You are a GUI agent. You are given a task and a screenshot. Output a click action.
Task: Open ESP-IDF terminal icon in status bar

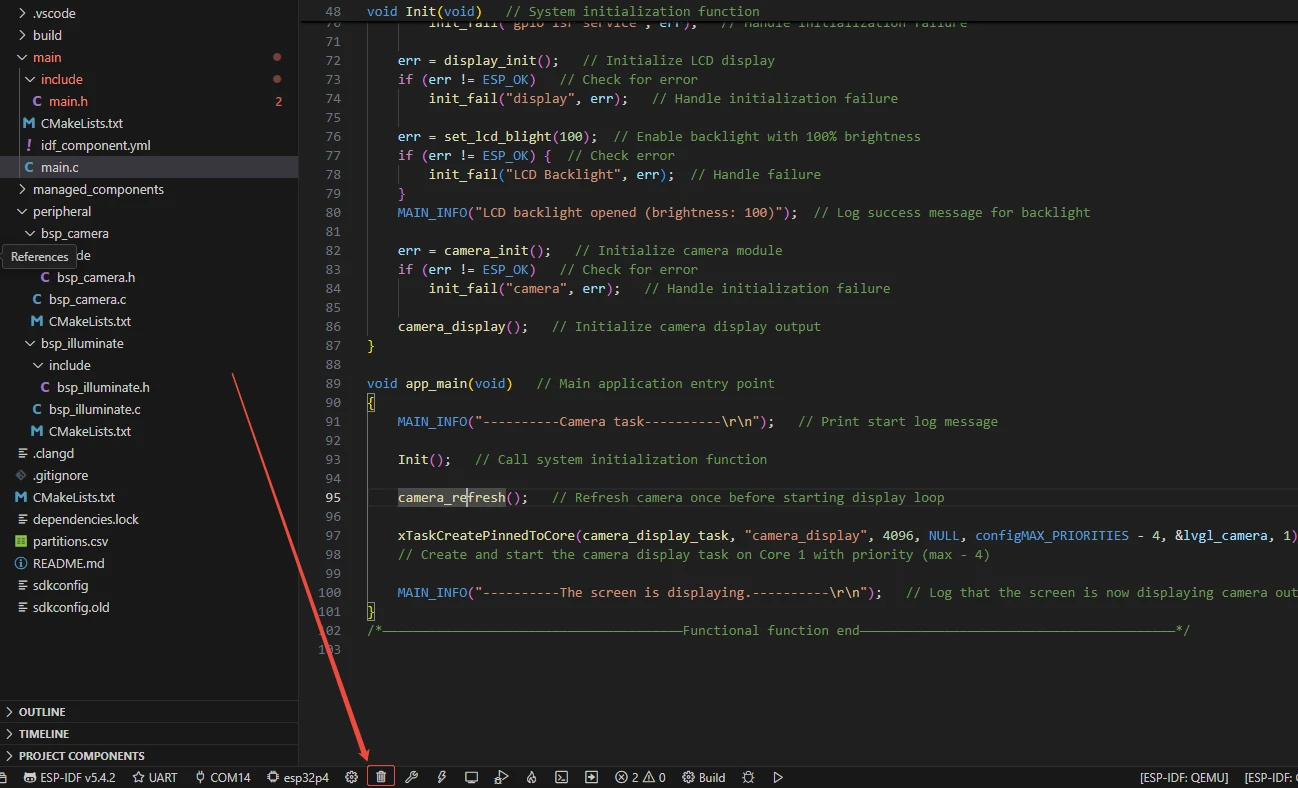(562, 777)
